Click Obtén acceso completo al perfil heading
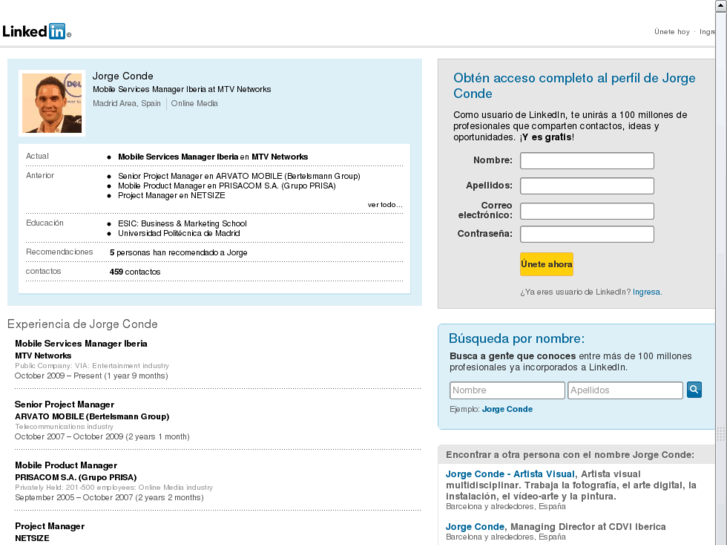The height and width of the screenshot is (545, 727). coord(574,85)
